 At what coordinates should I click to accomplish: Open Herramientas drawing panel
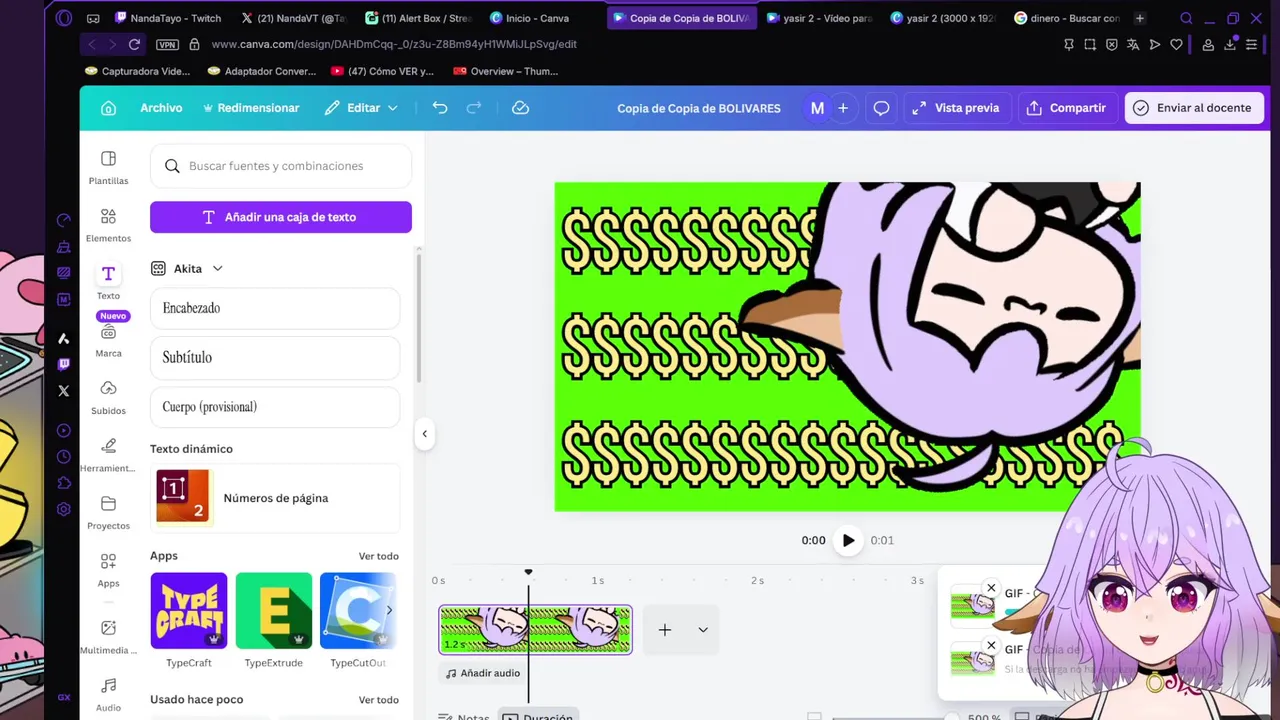(108, 455)
